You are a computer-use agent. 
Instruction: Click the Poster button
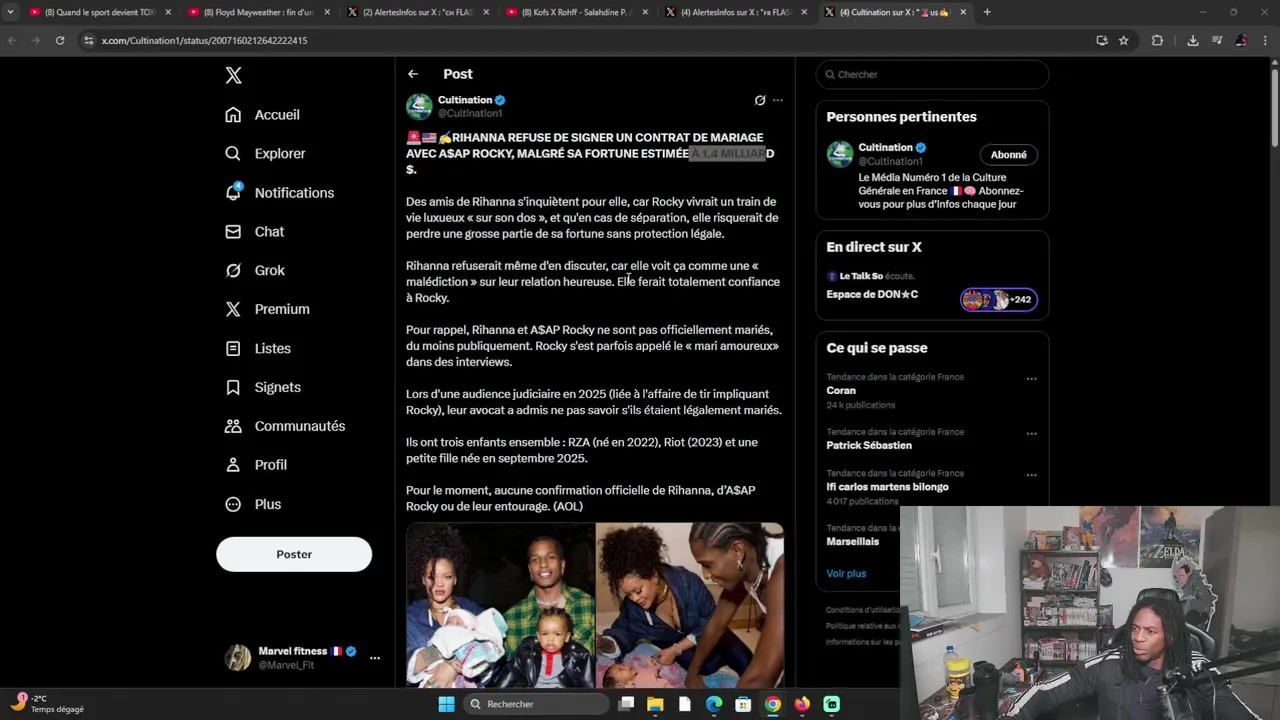pos(294,554)
